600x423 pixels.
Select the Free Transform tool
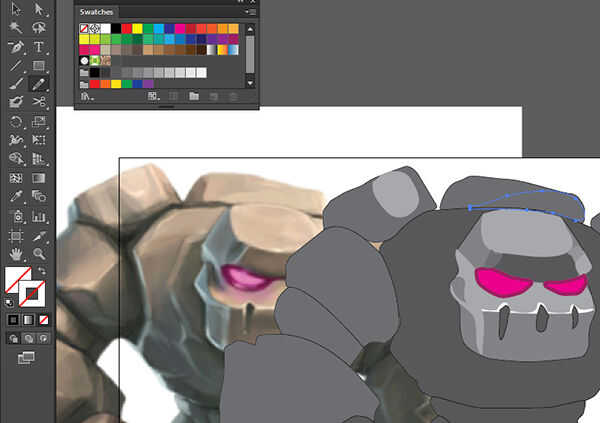39,140
